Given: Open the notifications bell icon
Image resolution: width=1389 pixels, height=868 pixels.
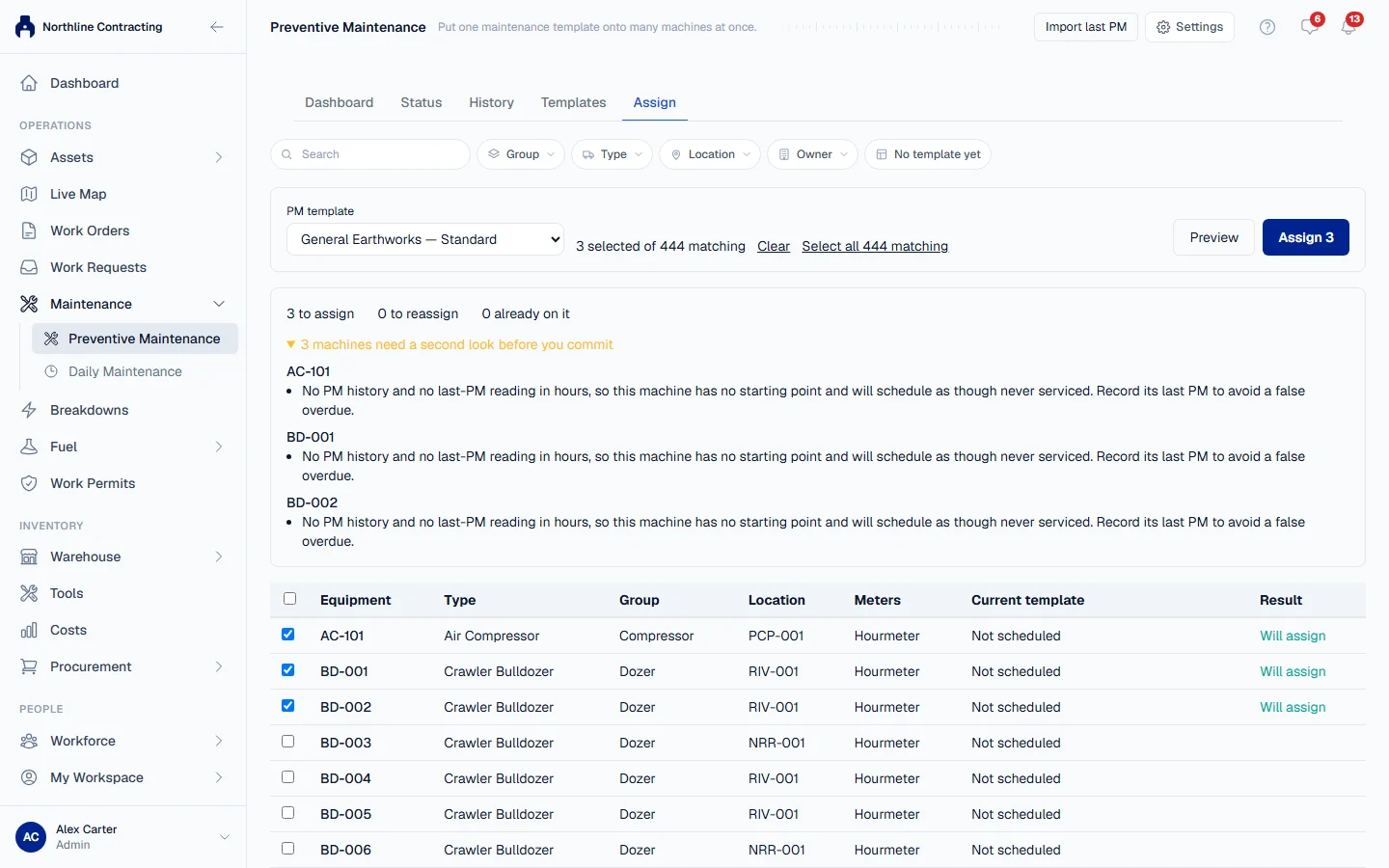Looking at the screenshot, I should (x=1348, y=27).
